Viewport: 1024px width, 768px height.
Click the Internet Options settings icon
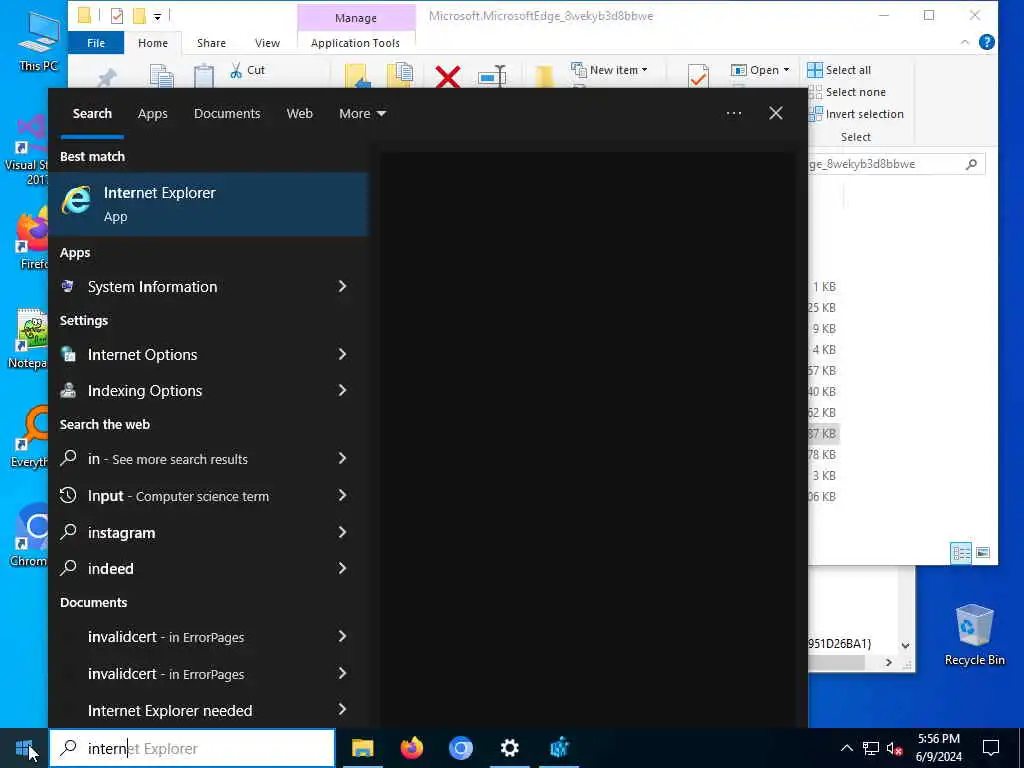coord(67,354)
